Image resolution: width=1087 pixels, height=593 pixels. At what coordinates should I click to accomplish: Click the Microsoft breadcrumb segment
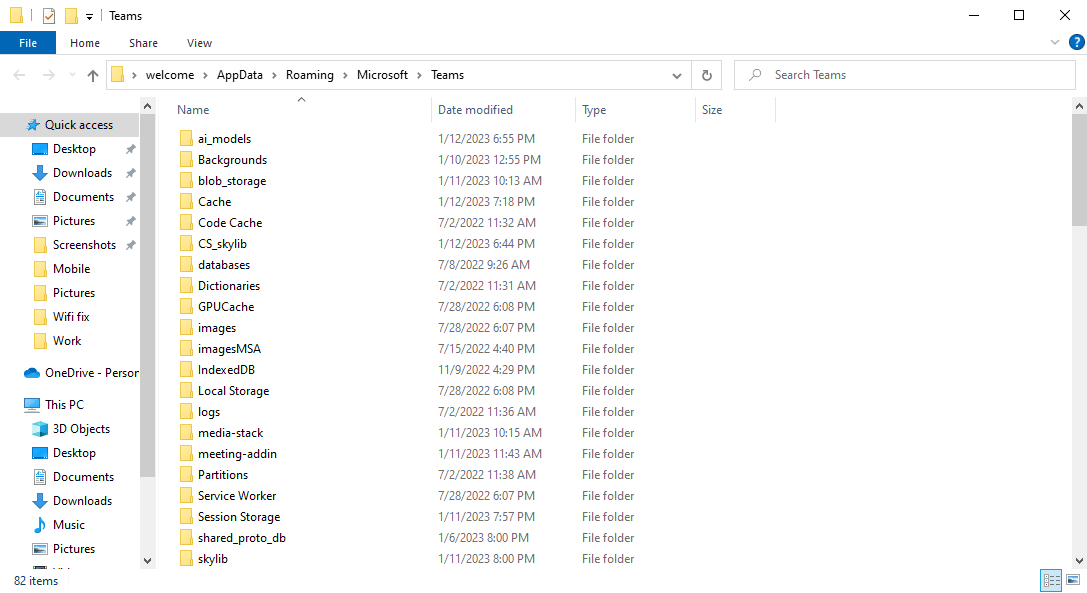pos(382,75)
